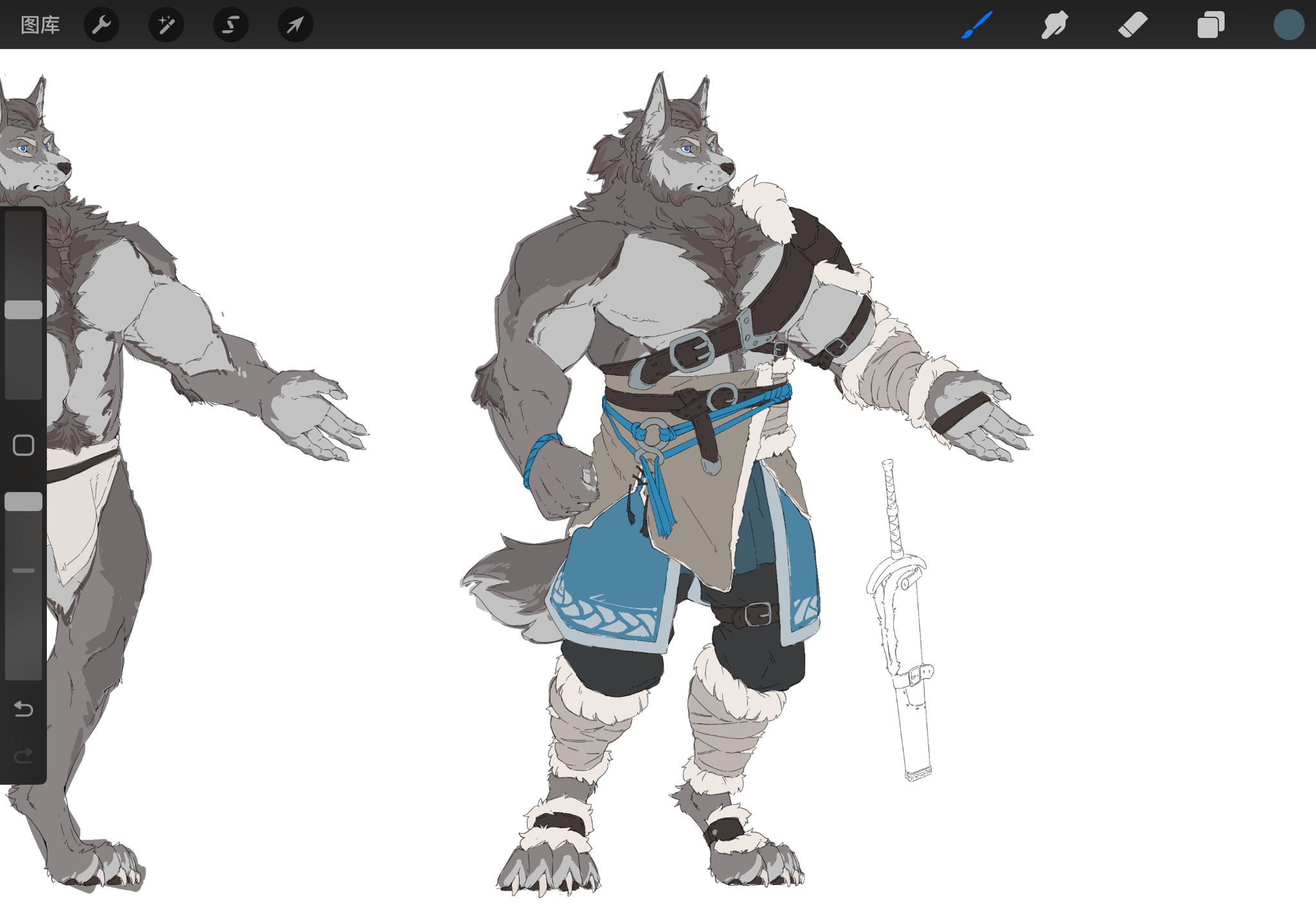This screenshot has height=914, width=1316.
Task: Open the active color picker circle
Action: click(x=1288, y=25)
